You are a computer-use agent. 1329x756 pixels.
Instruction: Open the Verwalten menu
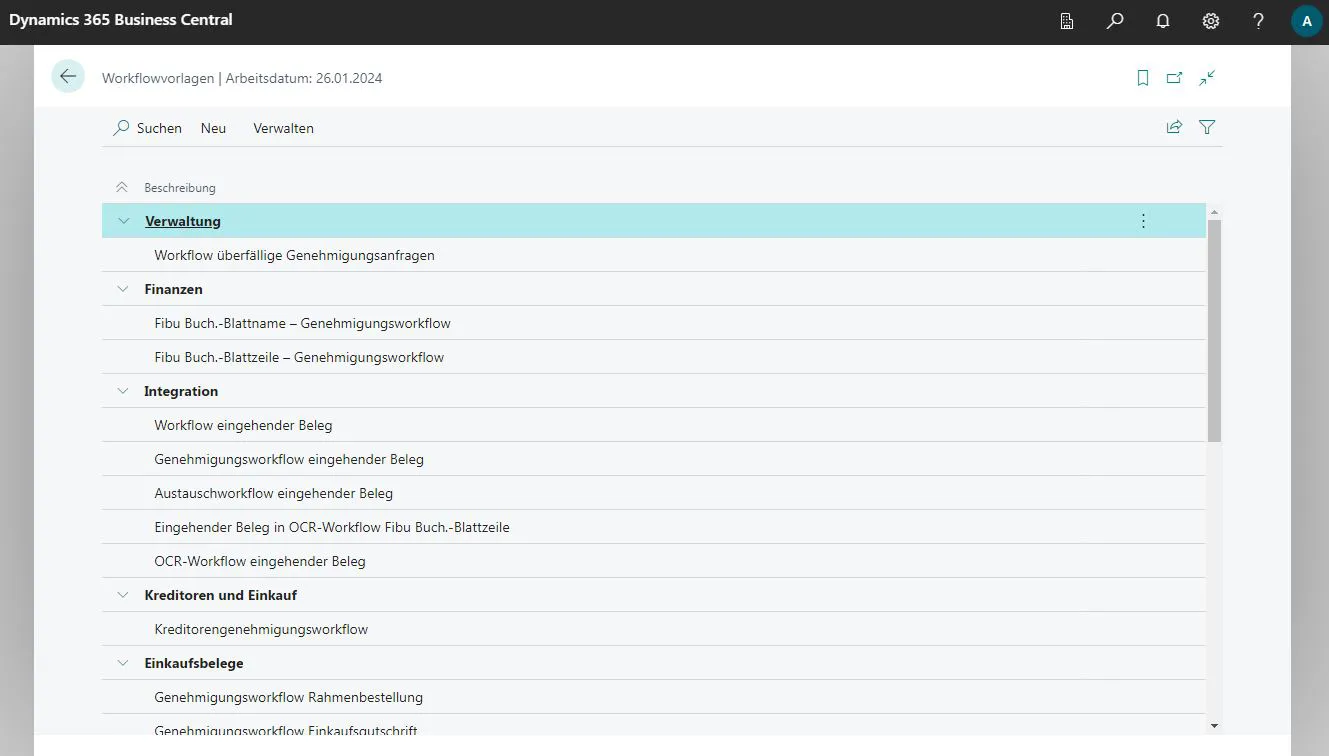[x=284, y=128]
